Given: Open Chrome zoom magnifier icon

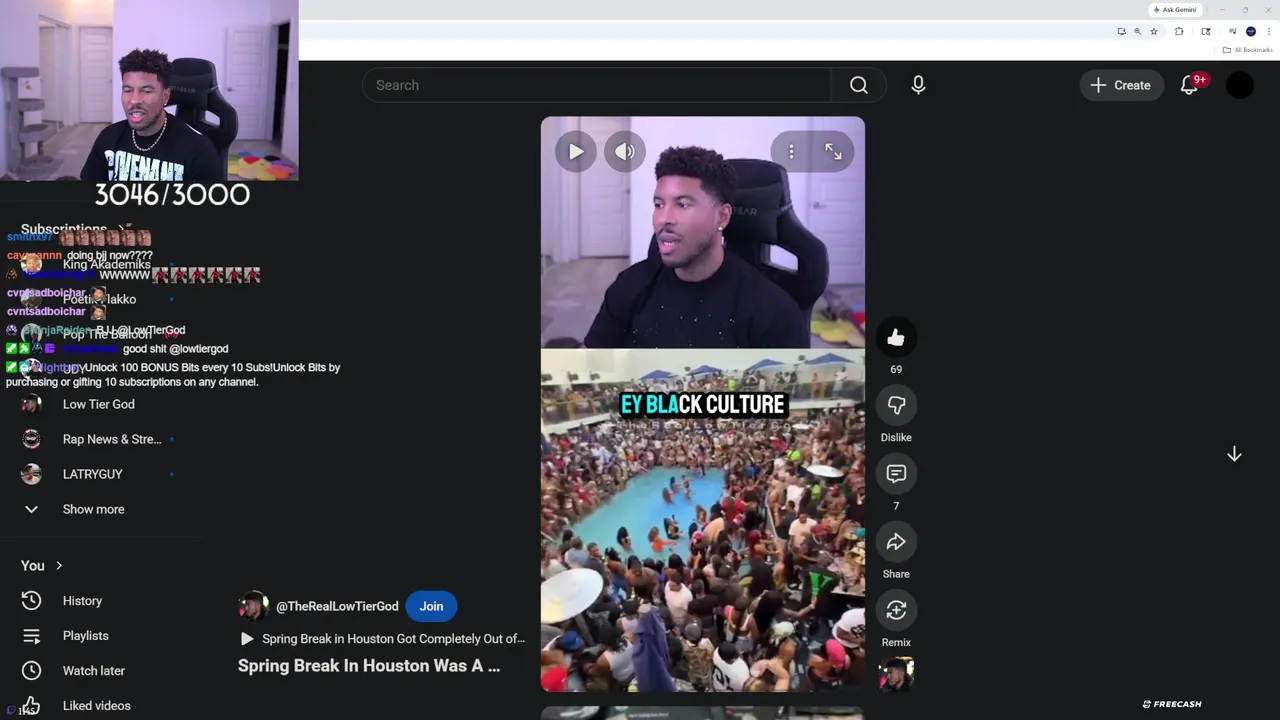Looking at the screenshot, I should pyautogui.click(x=1137, y=32).
